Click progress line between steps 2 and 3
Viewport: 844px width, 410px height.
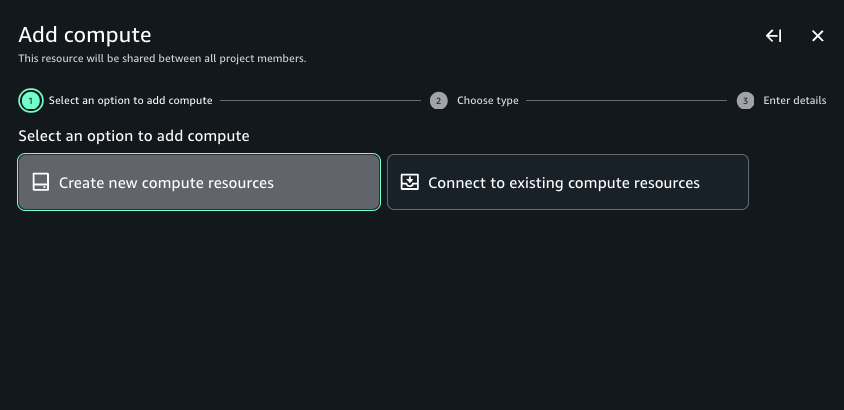pos(626,101)
